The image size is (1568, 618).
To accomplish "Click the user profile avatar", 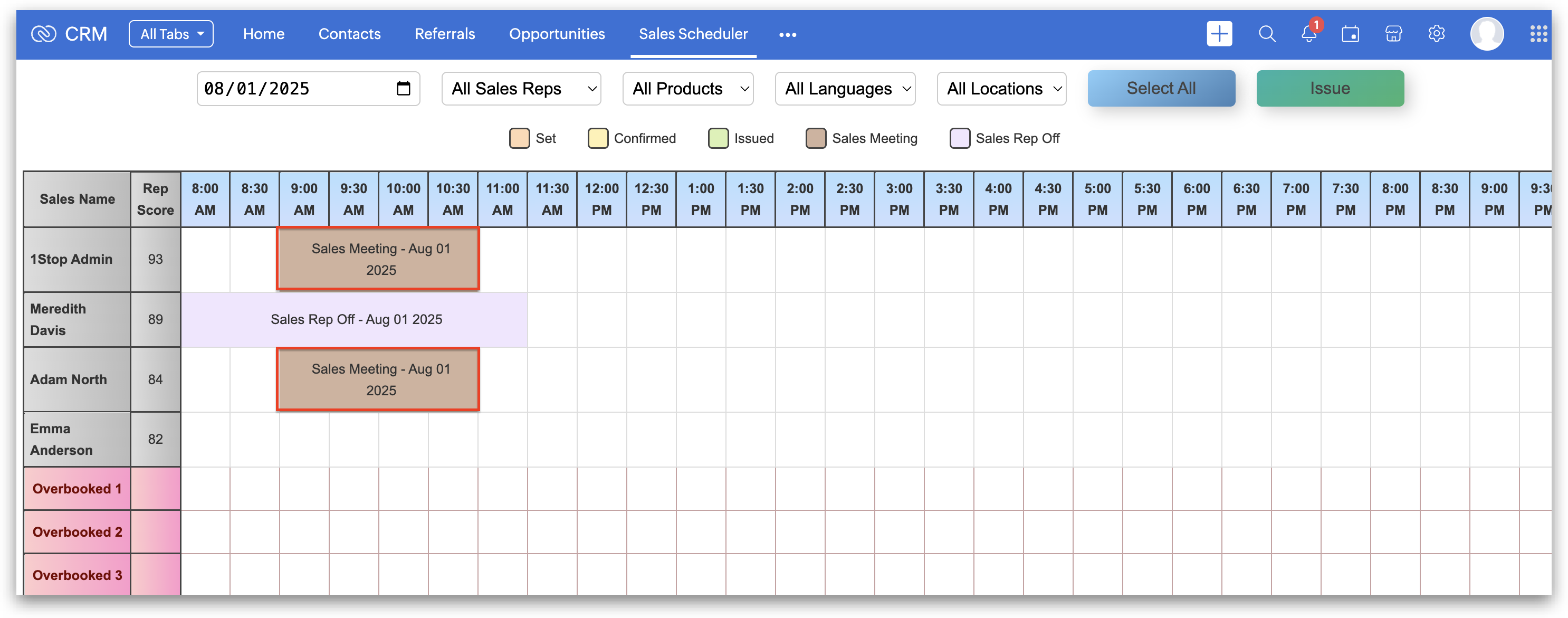I will [x=1486, y=34].
